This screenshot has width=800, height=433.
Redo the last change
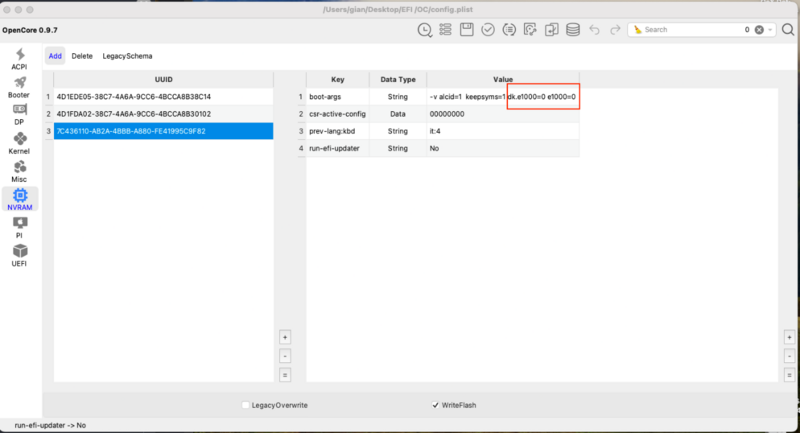(x=615, y=30)
